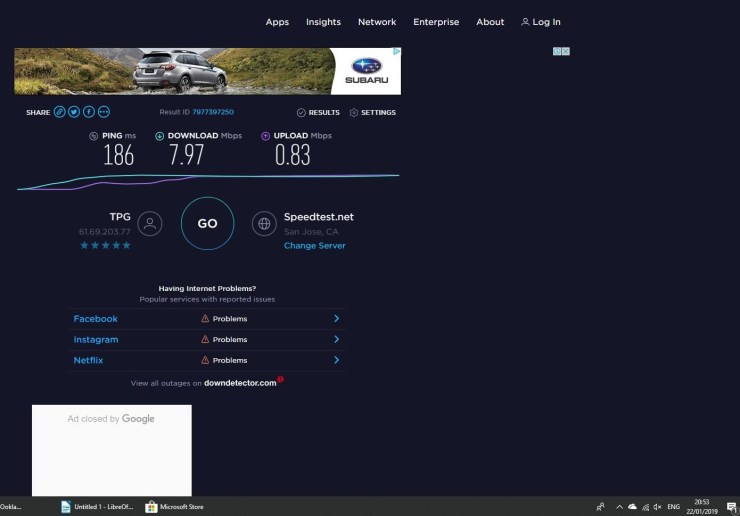The height and width of the screenshot is (516, 740).
Task: Open Microsoft Store from taskbar
Action: (175, 507)
